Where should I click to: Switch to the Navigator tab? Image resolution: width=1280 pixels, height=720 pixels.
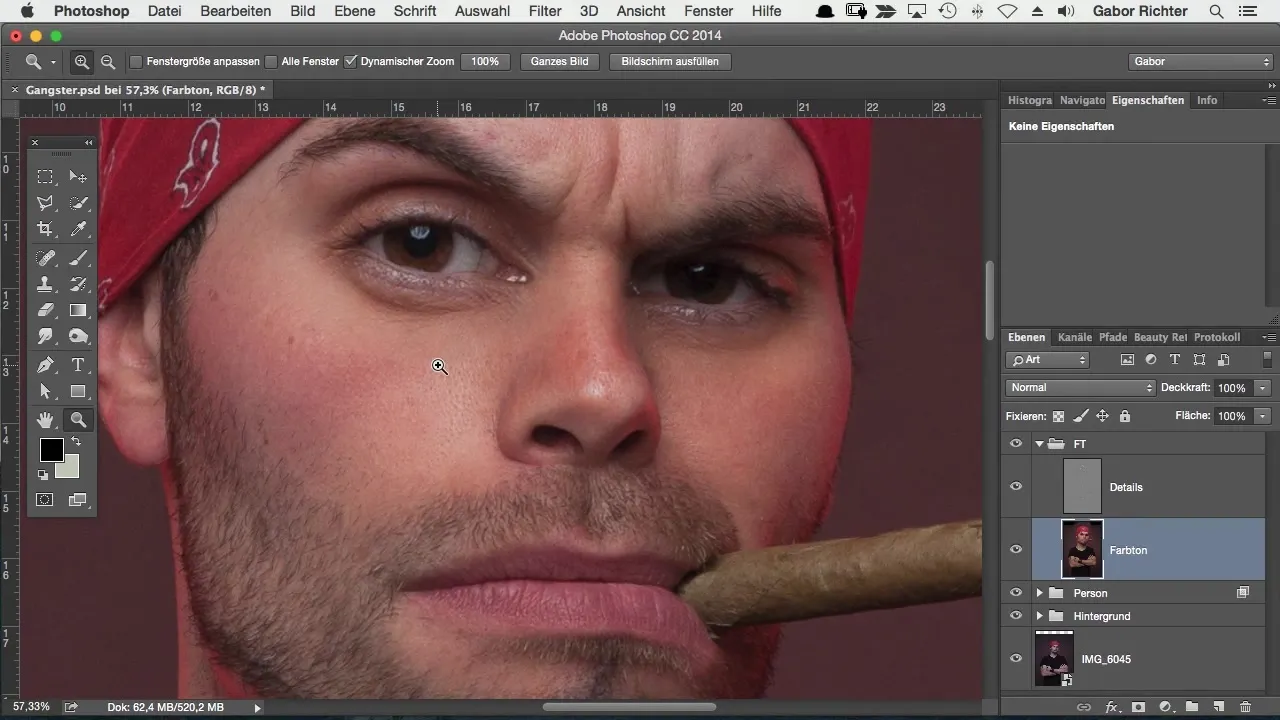pyautogui.click(x=1082, y=100)
